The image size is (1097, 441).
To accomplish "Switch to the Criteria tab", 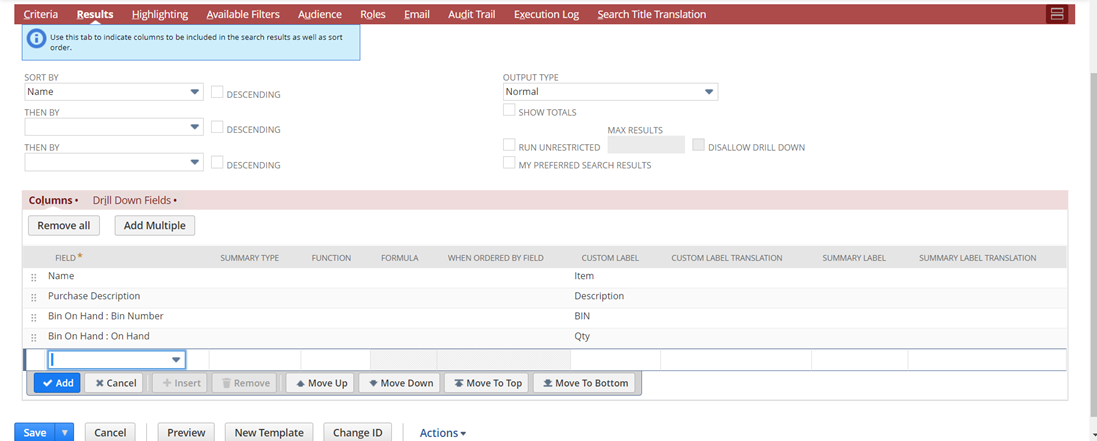I will pos(41,14).
